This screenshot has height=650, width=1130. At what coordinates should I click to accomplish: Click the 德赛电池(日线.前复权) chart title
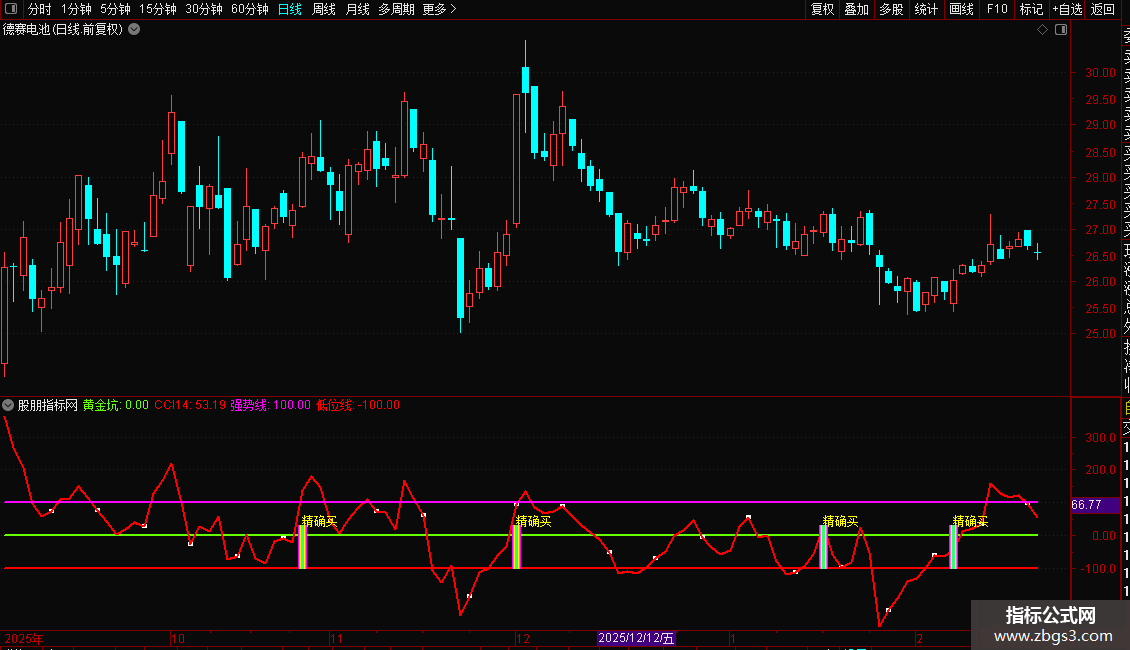[63, 30]
